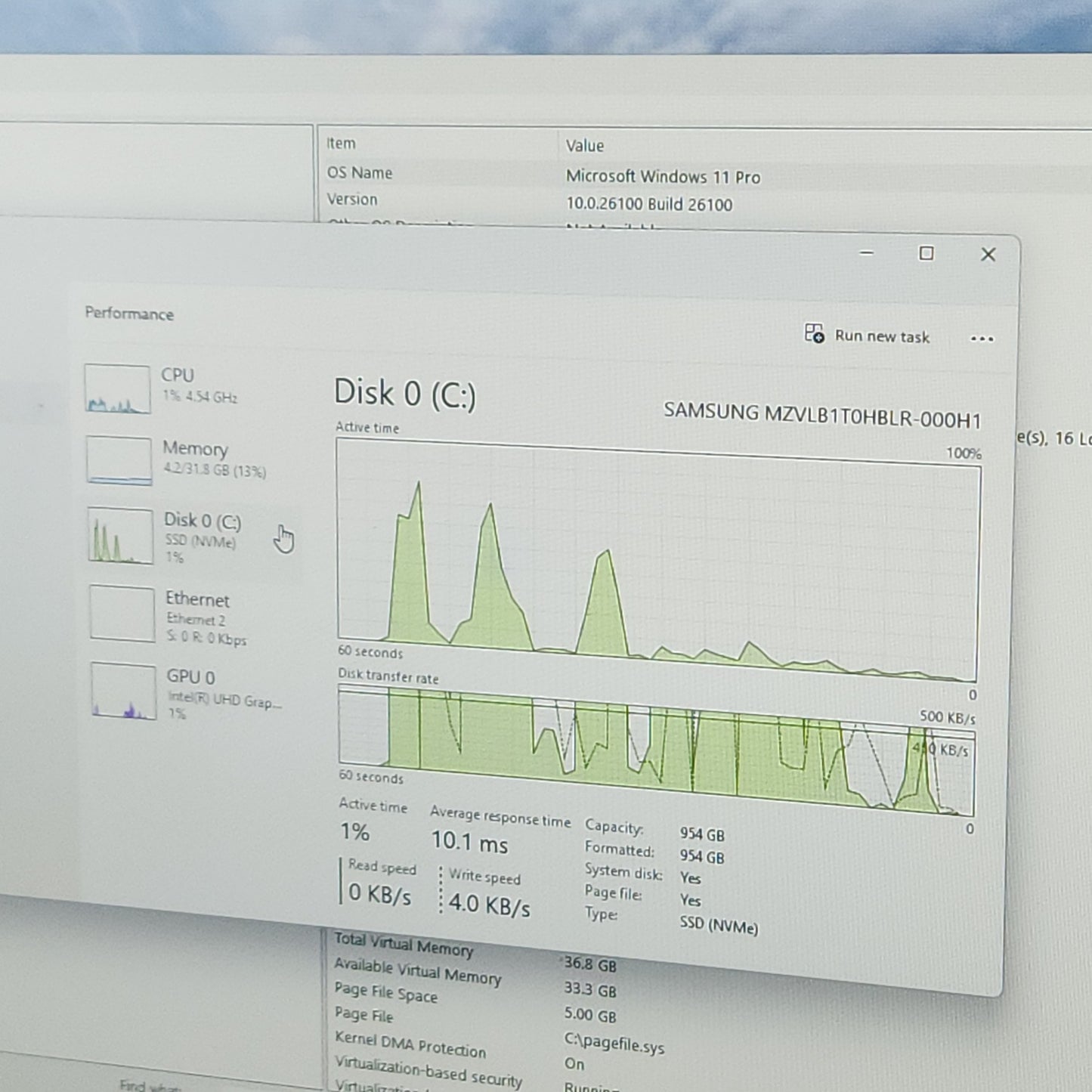This screenshot has width=1092, height=1092.
Task: Click the 36.8 GB value in System Information
Action: point(589,964)
